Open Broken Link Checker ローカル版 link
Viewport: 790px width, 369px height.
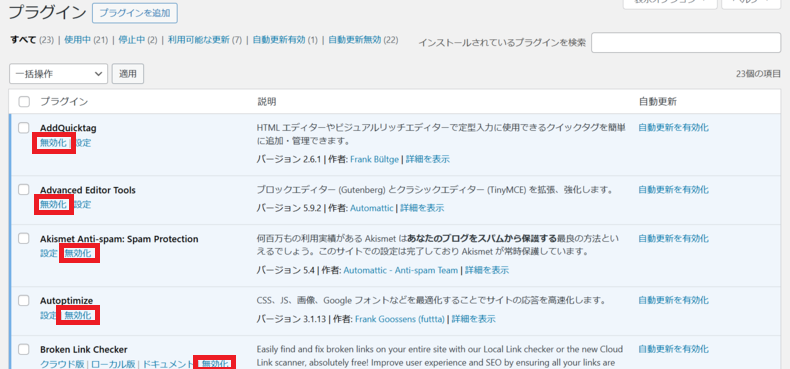click(x=113, y=364)
